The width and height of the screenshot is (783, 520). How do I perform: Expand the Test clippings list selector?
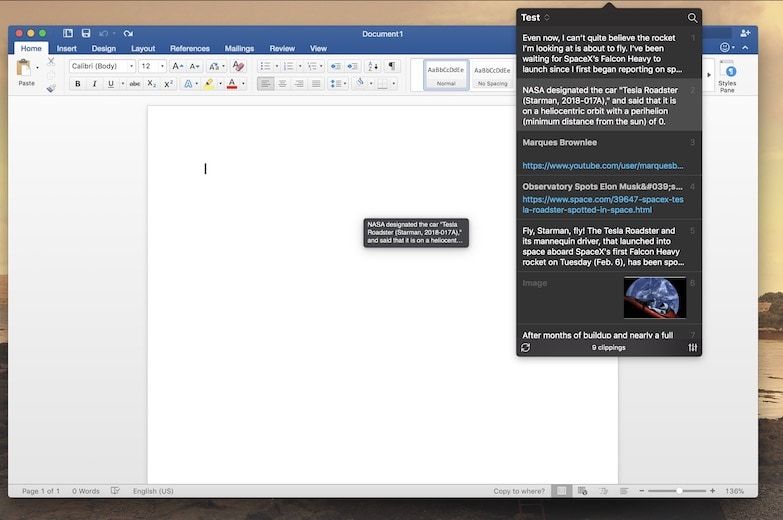536,18
